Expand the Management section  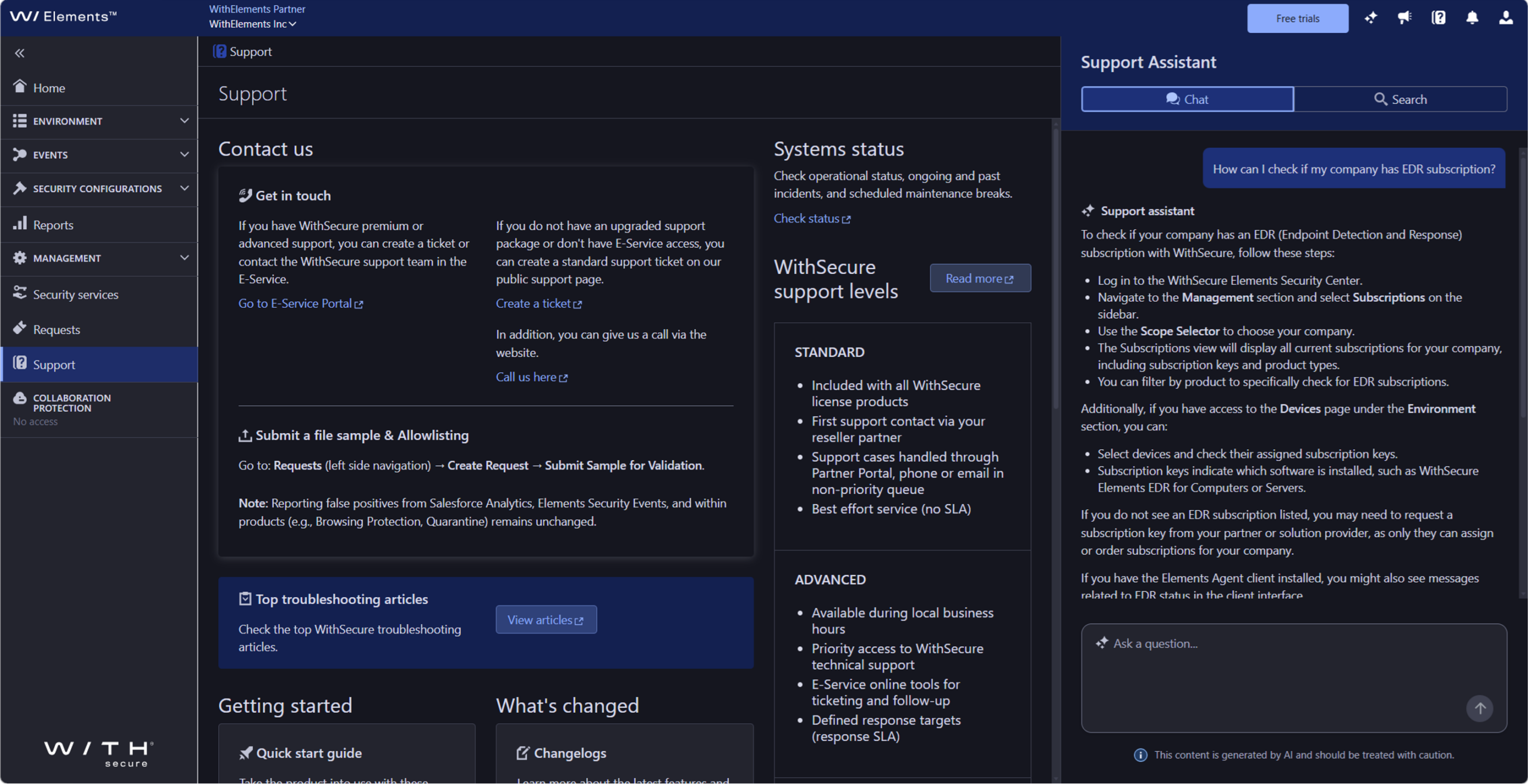(x=99, y=258)
